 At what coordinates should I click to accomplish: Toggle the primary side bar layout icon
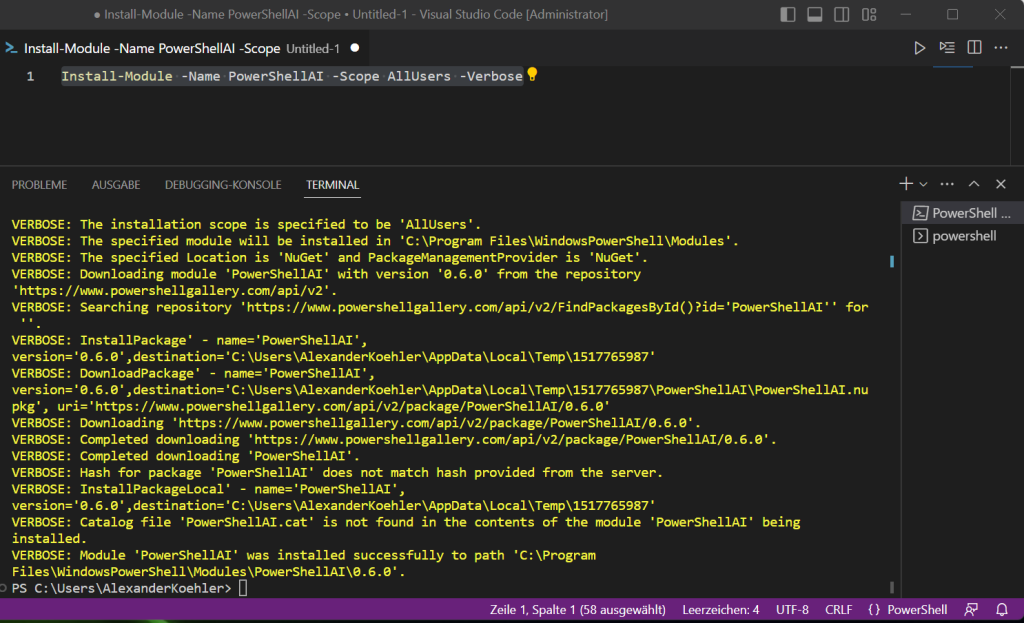click(x=788, y=14)
